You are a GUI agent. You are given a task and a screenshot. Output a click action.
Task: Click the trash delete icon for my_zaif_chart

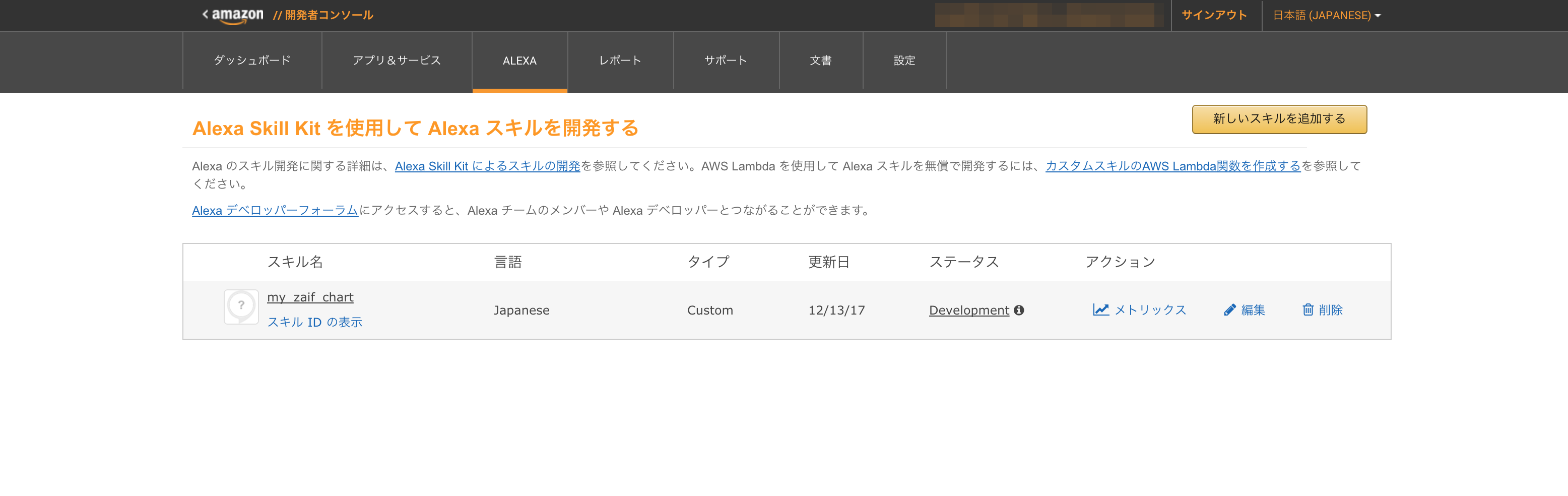click(1308, 310)
